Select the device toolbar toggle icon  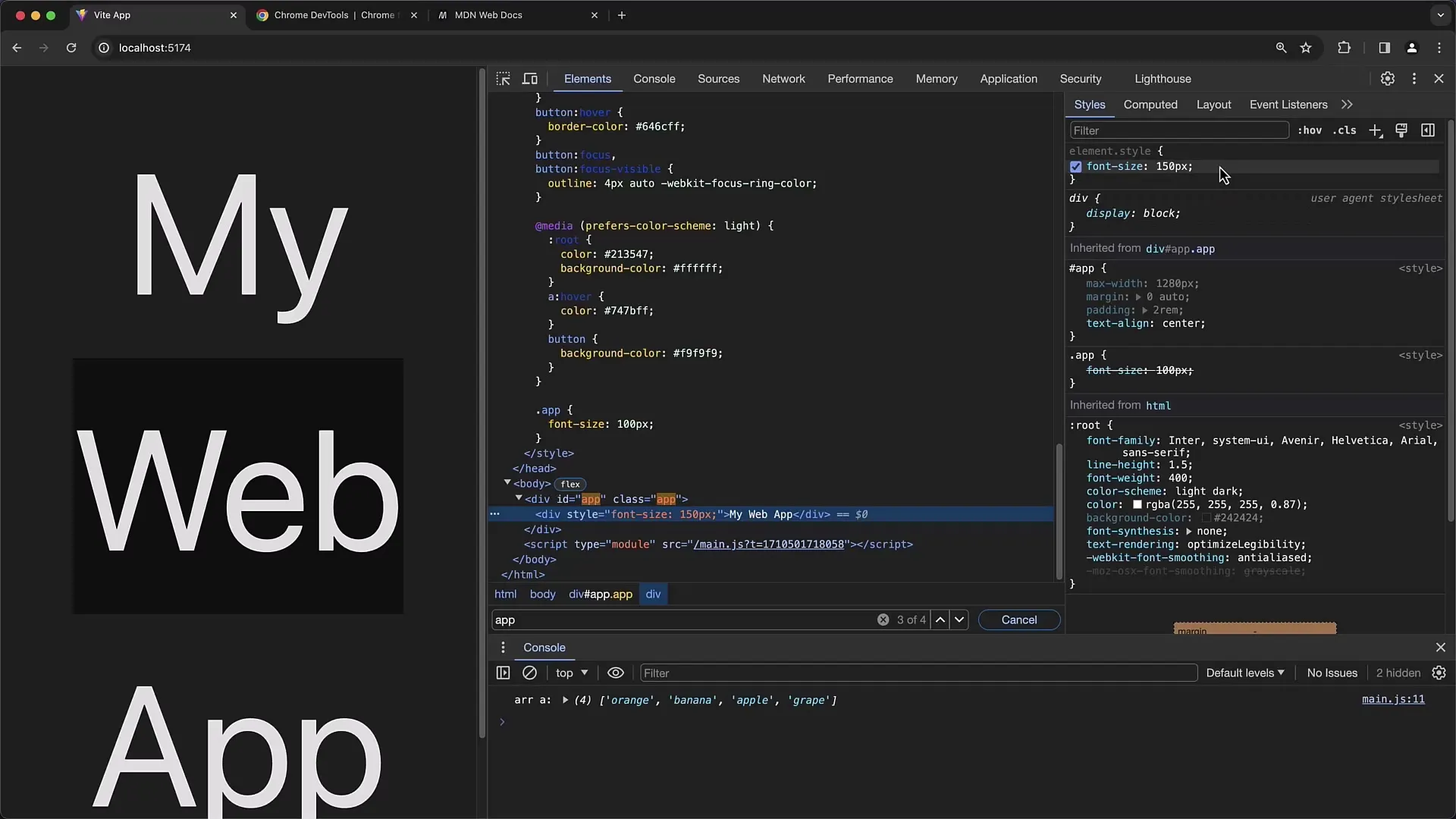pos(530,78)
